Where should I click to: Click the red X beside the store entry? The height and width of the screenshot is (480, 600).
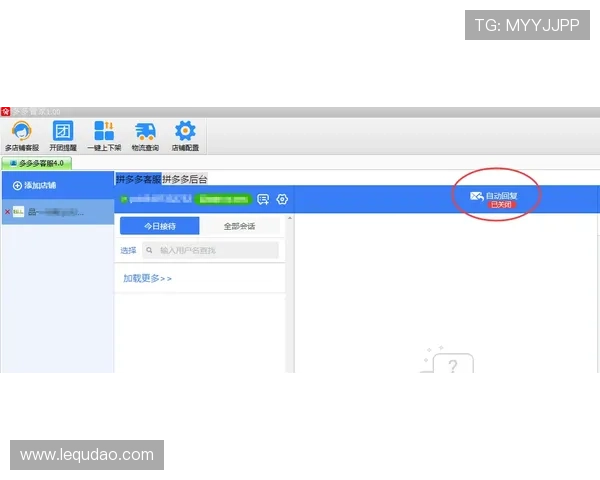pos(8,212)
